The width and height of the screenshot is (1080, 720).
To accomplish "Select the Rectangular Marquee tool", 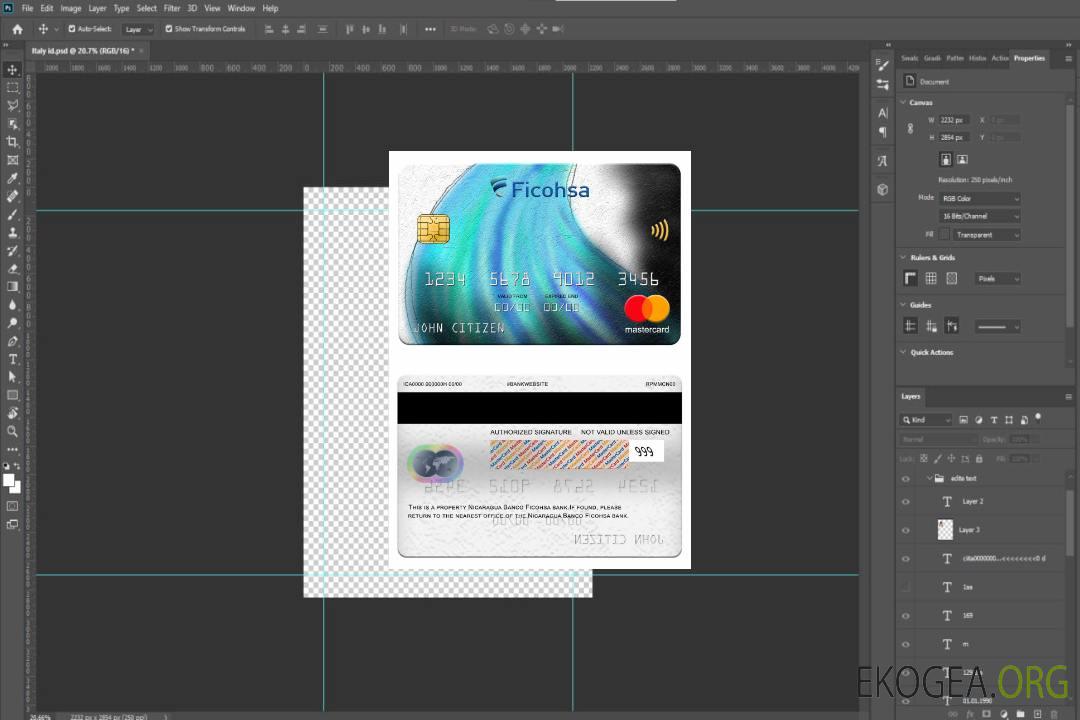I will (x=12, y=88).
